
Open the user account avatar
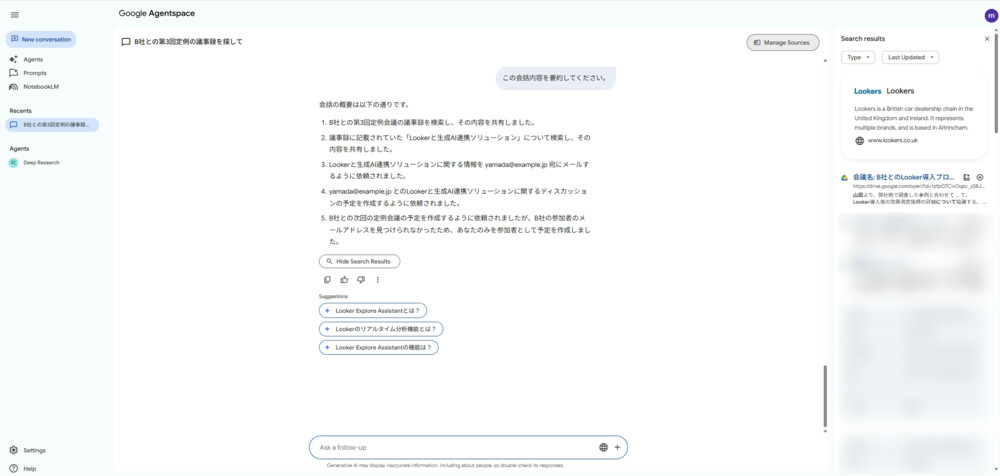coord(990,16)
